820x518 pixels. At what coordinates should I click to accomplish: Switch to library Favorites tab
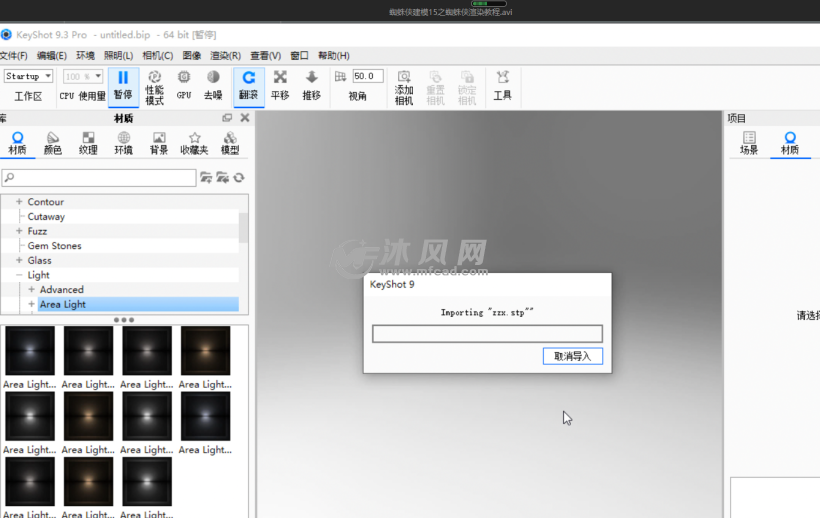194,143
